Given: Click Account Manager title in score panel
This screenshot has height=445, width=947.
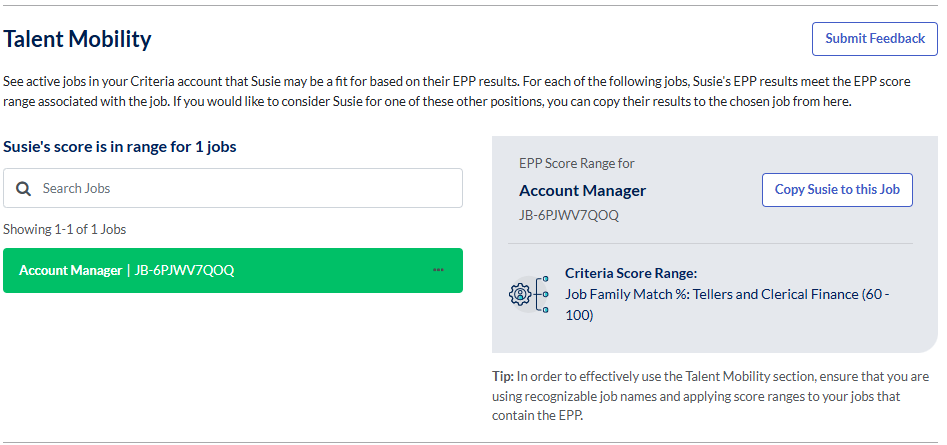Looking at the screenshot, I should pos(582,190).
